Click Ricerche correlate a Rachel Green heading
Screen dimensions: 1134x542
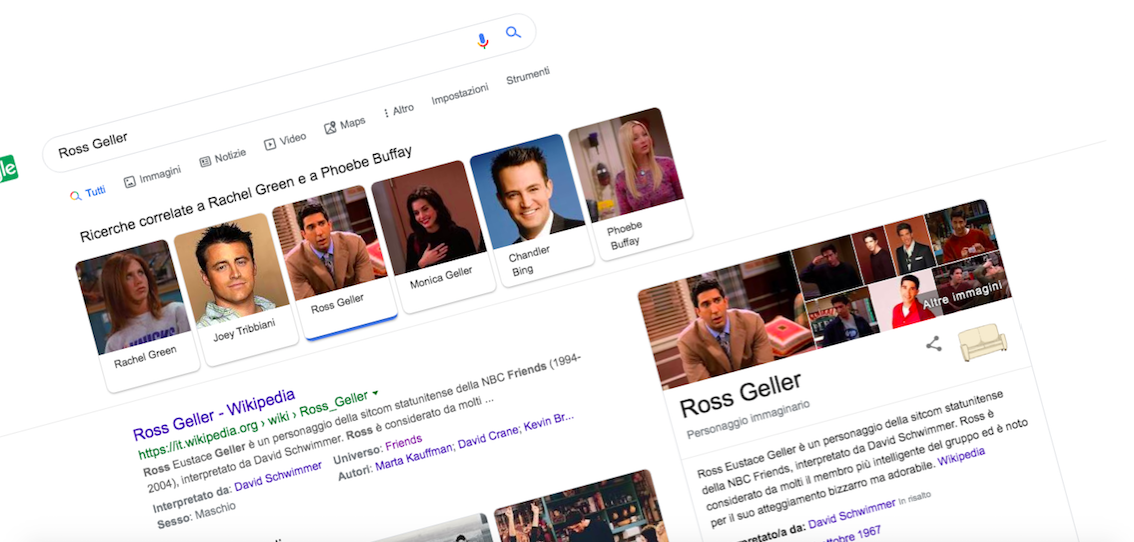246,194
